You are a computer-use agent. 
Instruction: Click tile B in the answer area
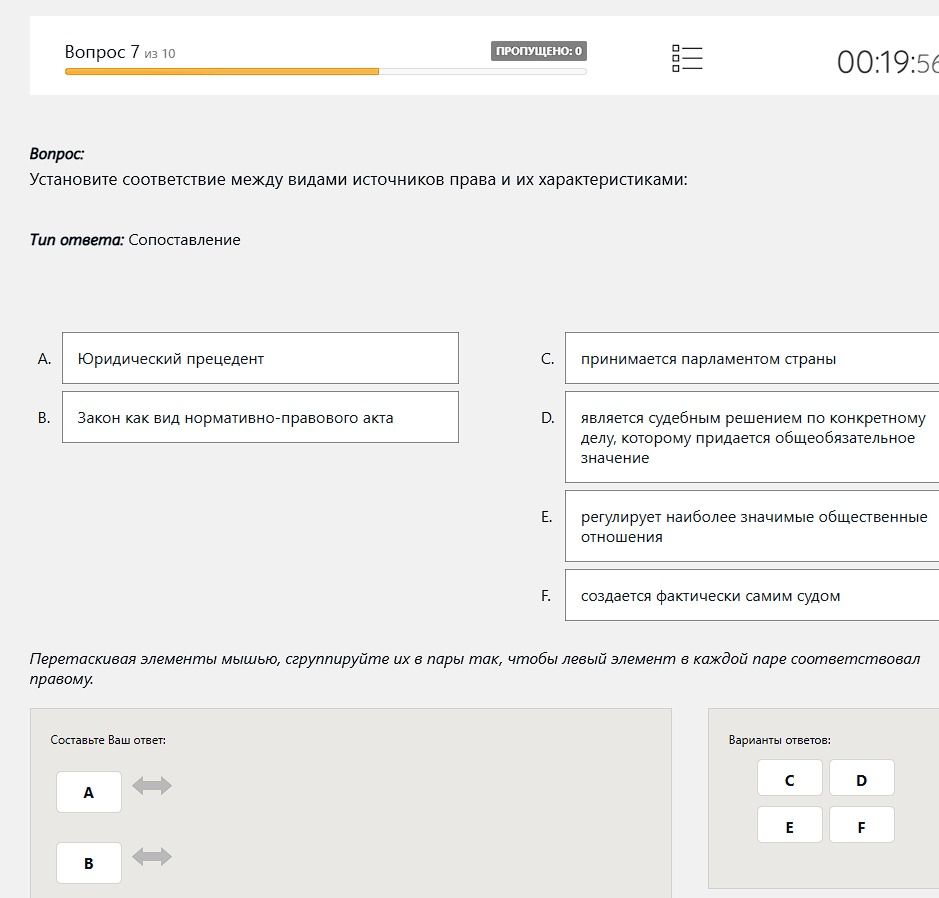(89, 863)
